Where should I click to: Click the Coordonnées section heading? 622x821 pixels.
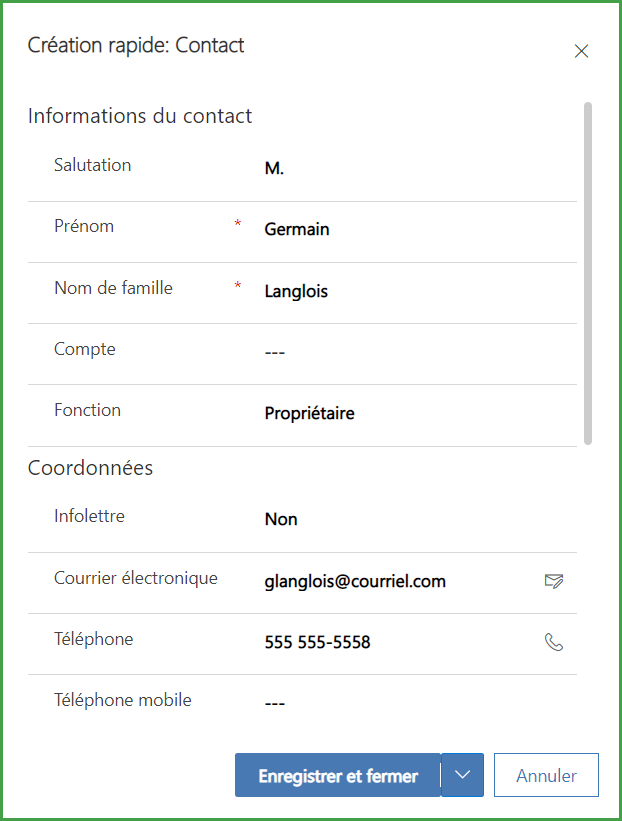pyautogui.click(x=90, y=468)
